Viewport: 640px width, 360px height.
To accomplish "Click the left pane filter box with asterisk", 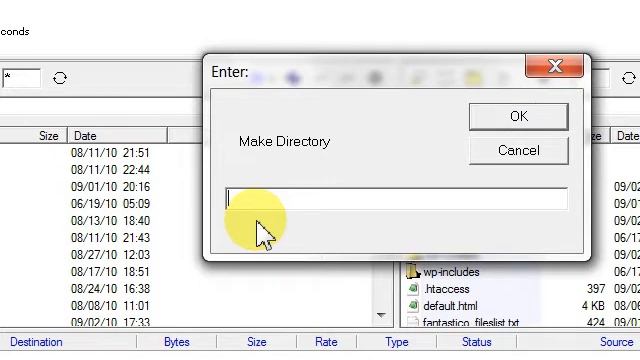I will (x=22, y=78).
